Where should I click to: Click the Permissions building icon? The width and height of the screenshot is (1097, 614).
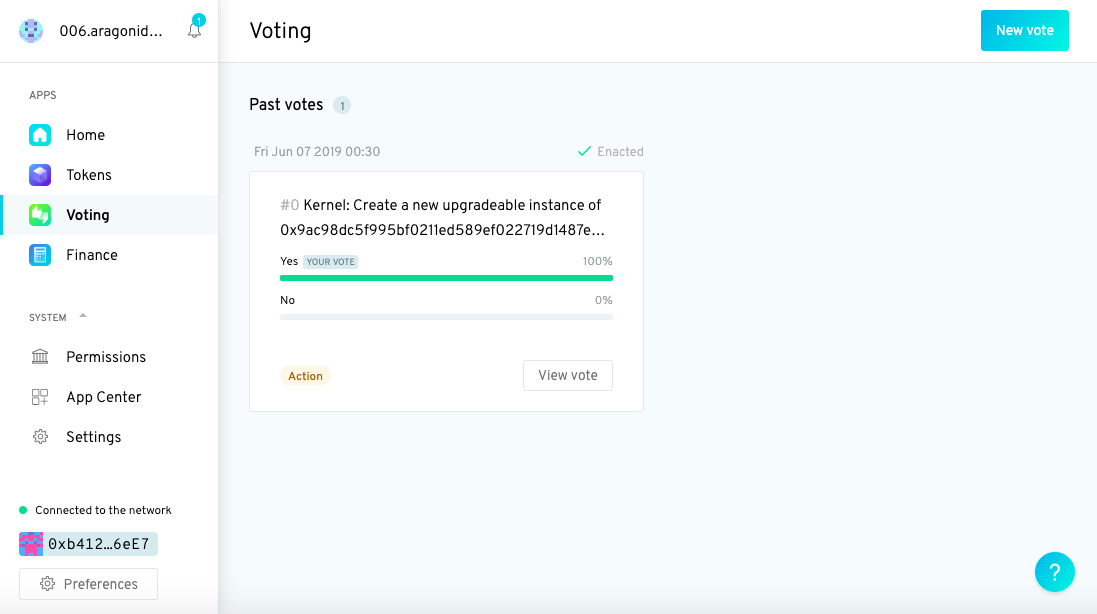(x=40, y=357)
